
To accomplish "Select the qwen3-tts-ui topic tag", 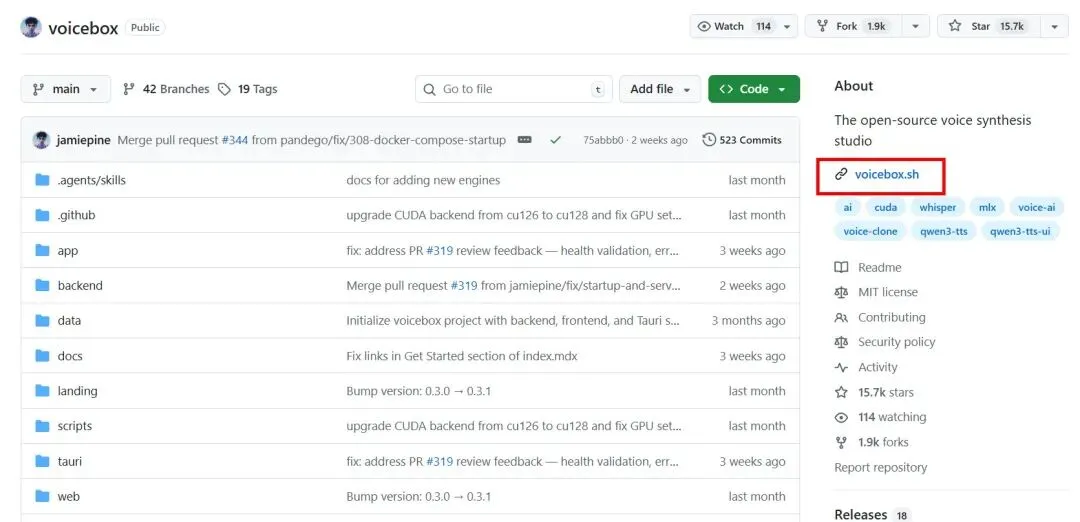I will 1020,231.
